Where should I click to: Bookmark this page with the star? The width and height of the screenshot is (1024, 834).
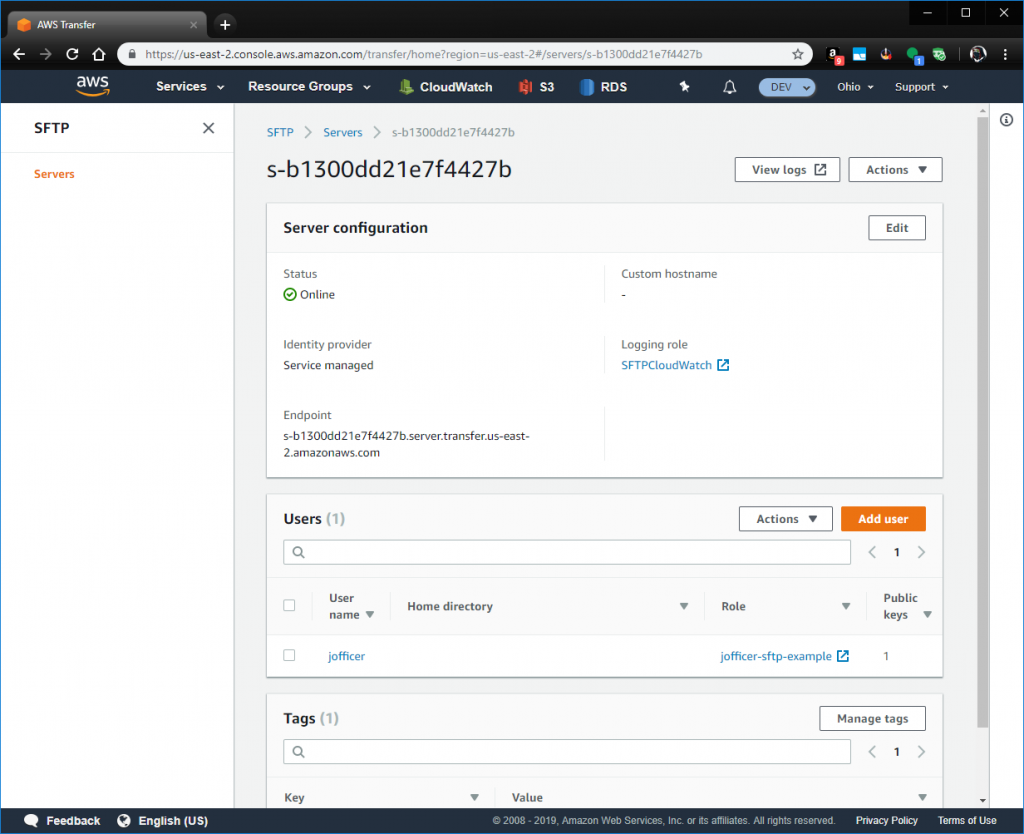click(797, 54)
